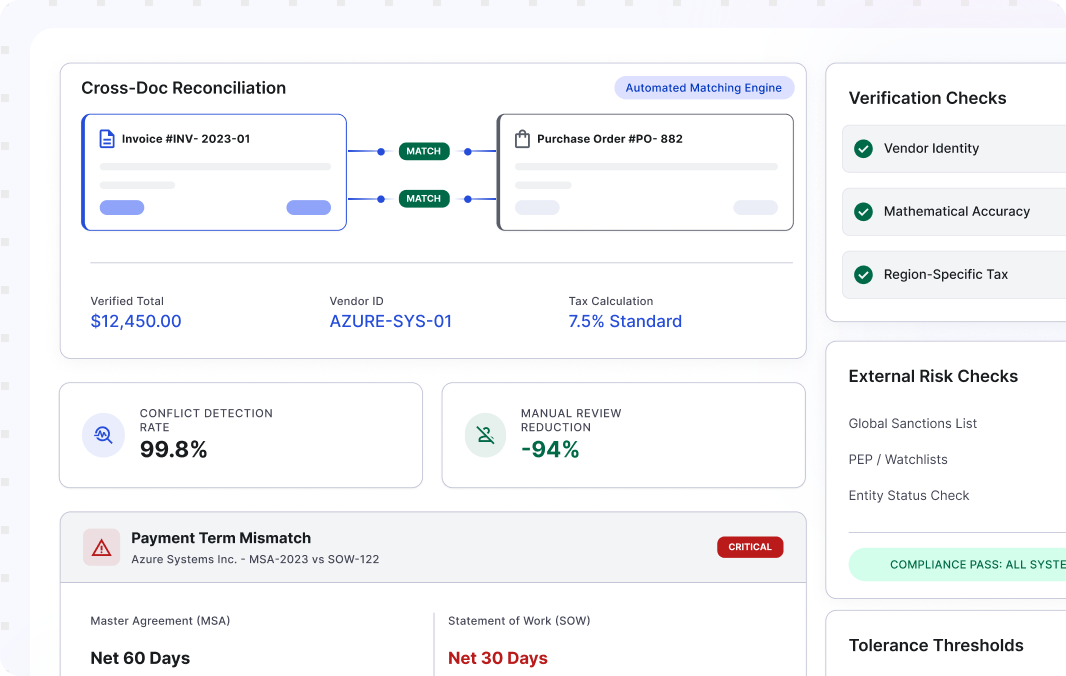The width and height of the screenshot is (1066, 676).
Task: Click the Cross-Doc Reconciliation heading
Action: point(184,88)
